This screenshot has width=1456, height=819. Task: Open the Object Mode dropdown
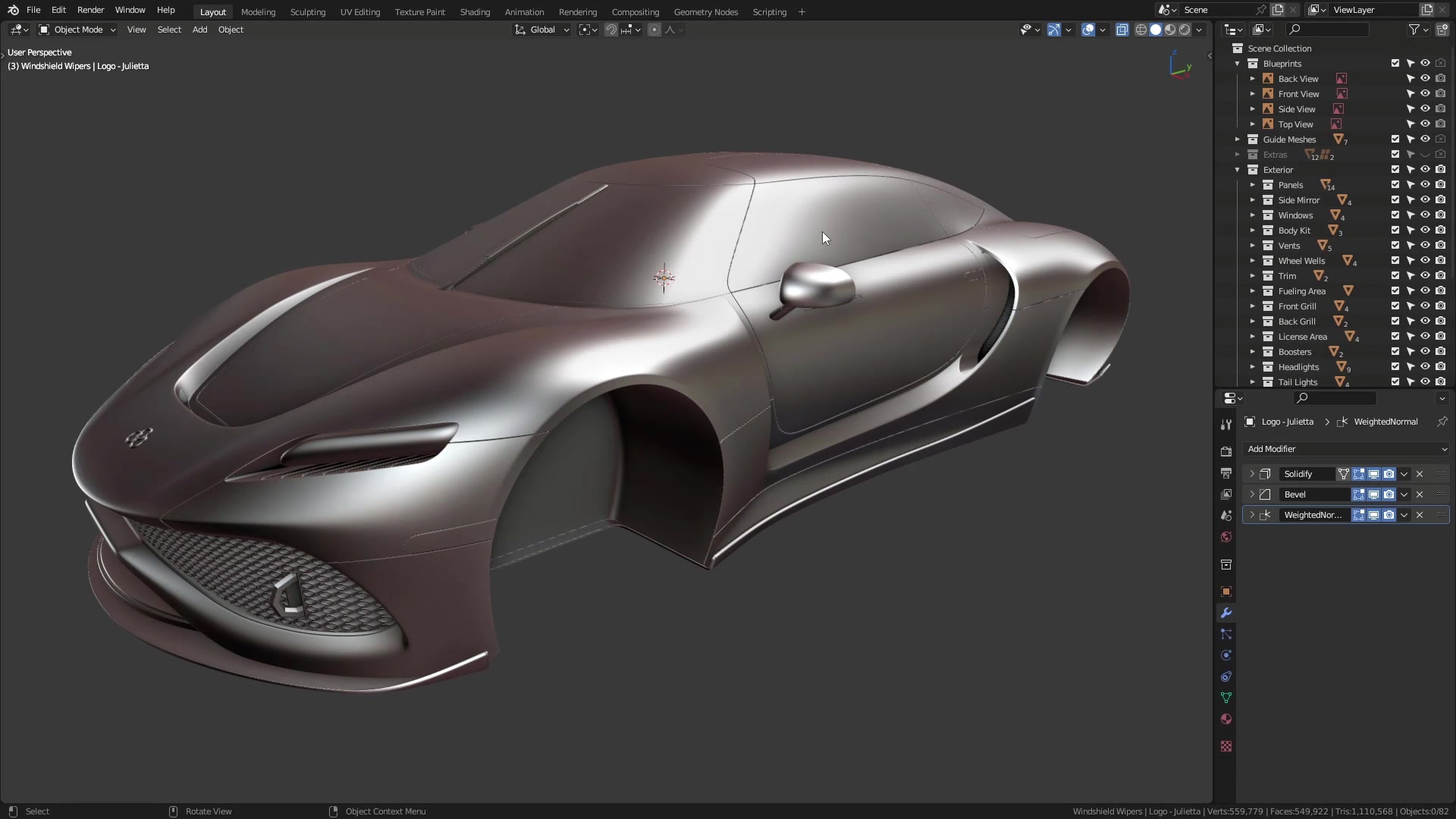click(77, 30)
